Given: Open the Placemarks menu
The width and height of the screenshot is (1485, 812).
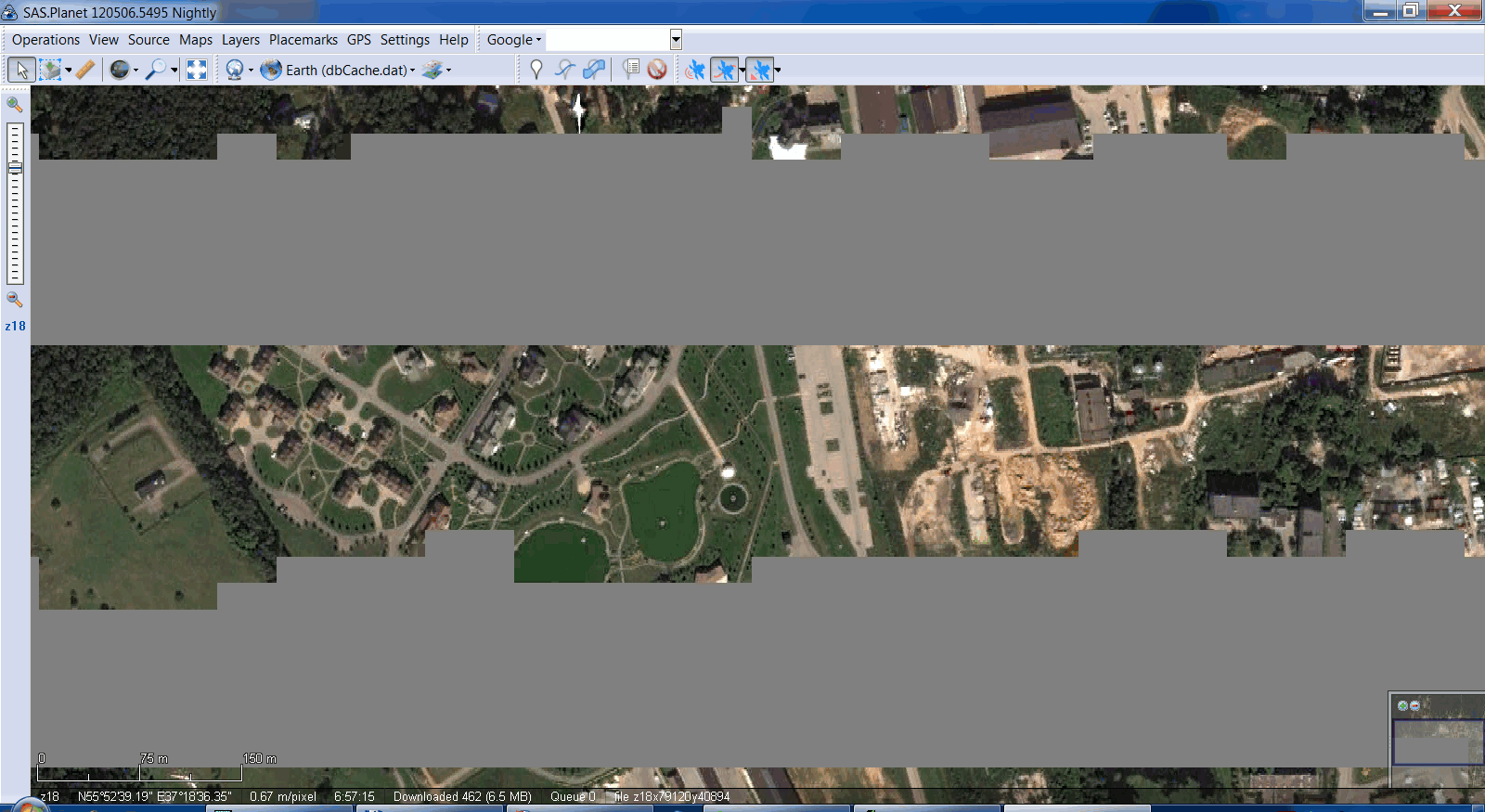Looking at the screenshot, I should click(x=303, y=40).
